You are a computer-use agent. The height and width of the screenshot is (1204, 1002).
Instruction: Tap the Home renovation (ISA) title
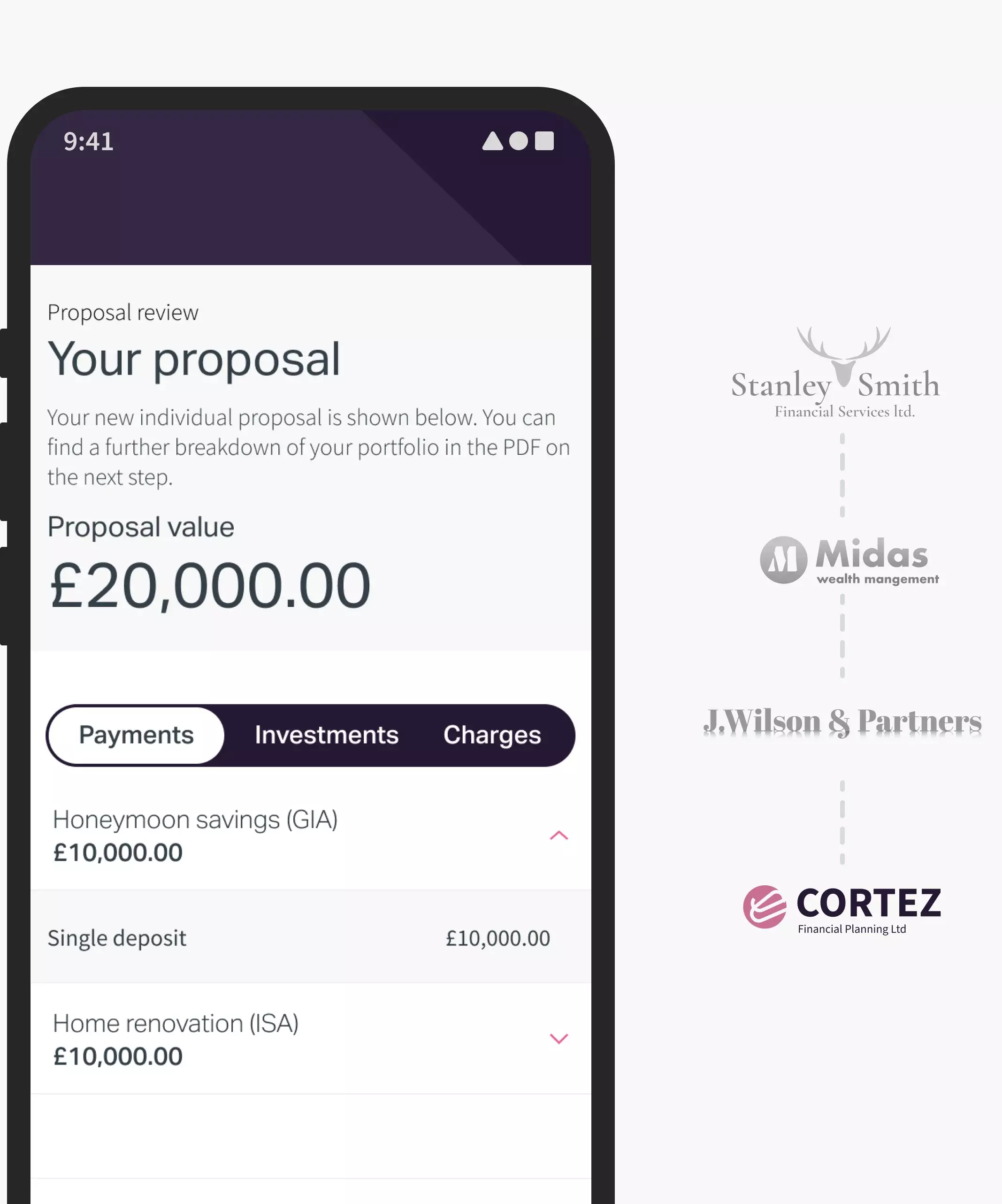176,1023
